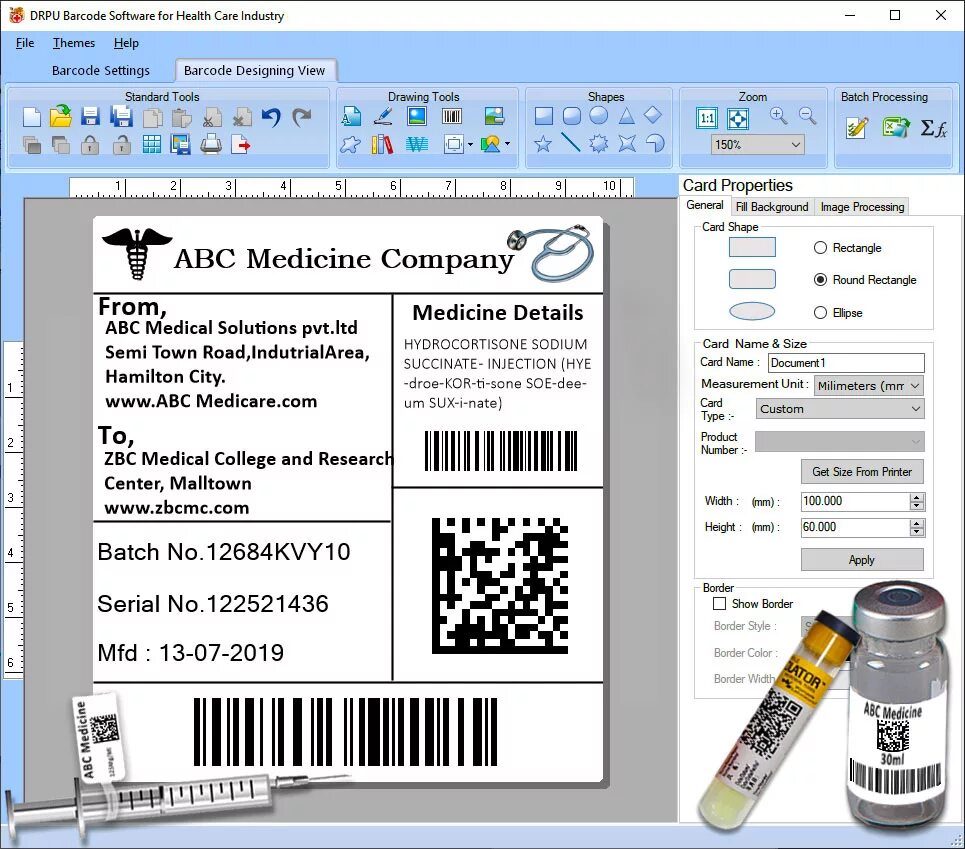Draw a rounded rectangle shape
Screen dimensions: 965x849
click(572, 116)
